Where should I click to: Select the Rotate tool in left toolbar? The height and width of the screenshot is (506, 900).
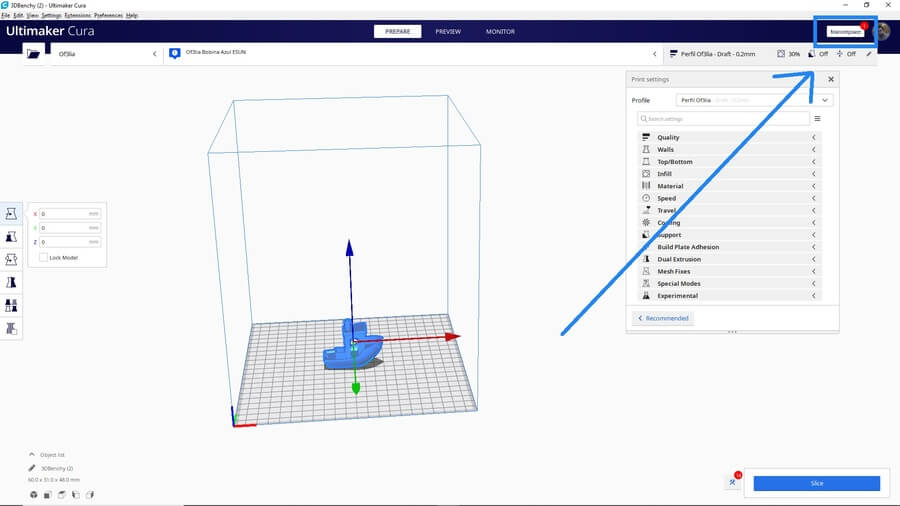(x=11, y=259)
